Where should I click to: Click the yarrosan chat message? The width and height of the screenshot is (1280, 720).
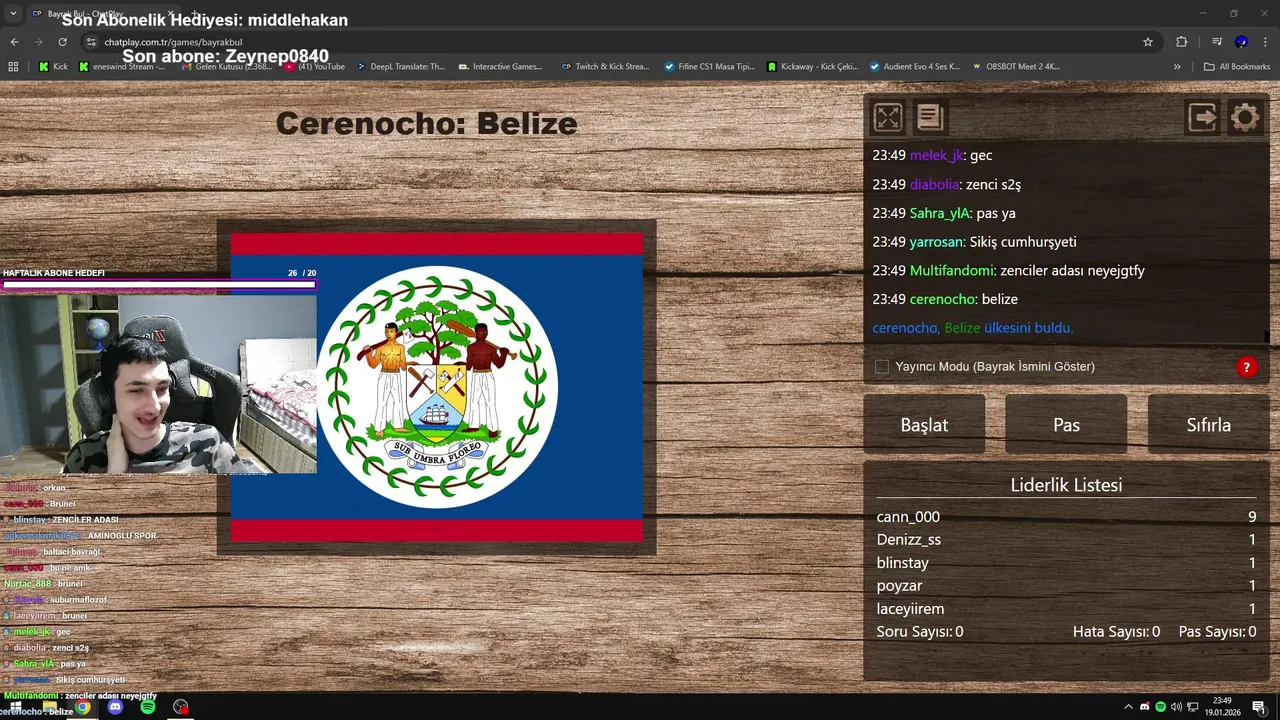click(974, 242)
